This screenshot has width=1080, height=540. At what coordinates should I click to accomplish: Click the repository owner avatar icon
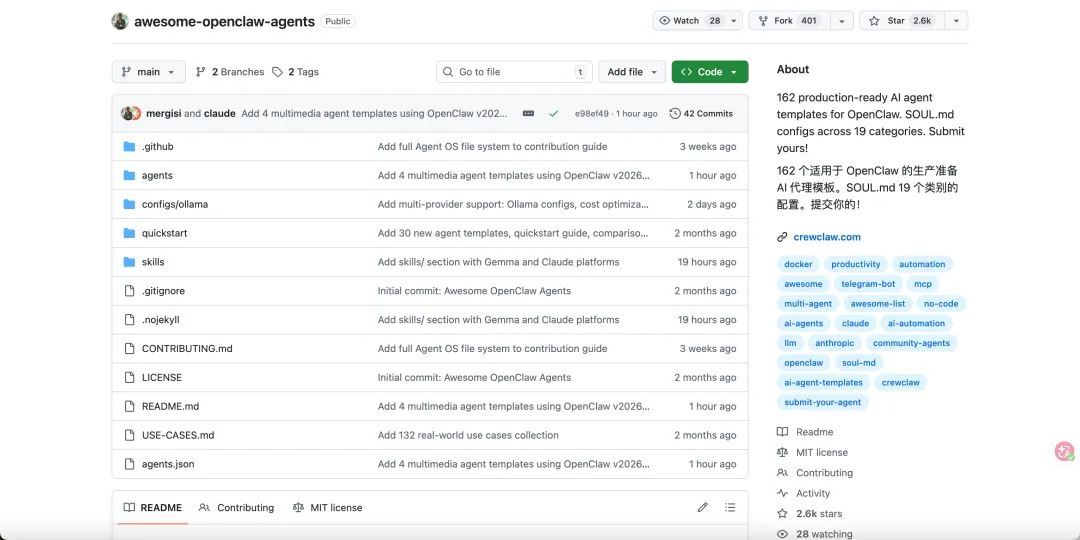click(x=121, y=21)
